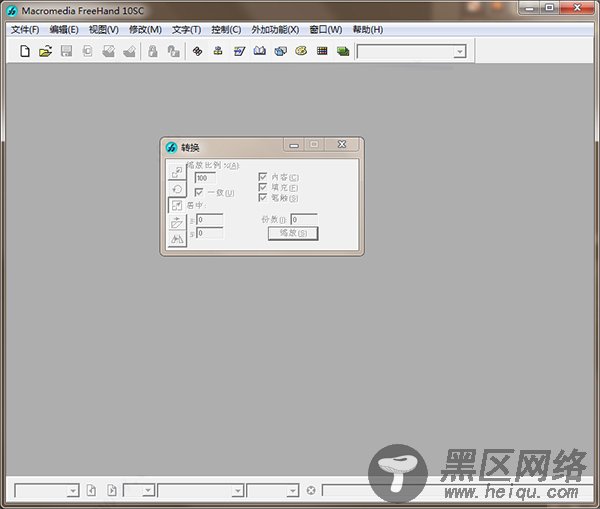The height and width of the screenshot is (509, 600).
Task: Minimize the 转换 panel
Action: point(294,145)
